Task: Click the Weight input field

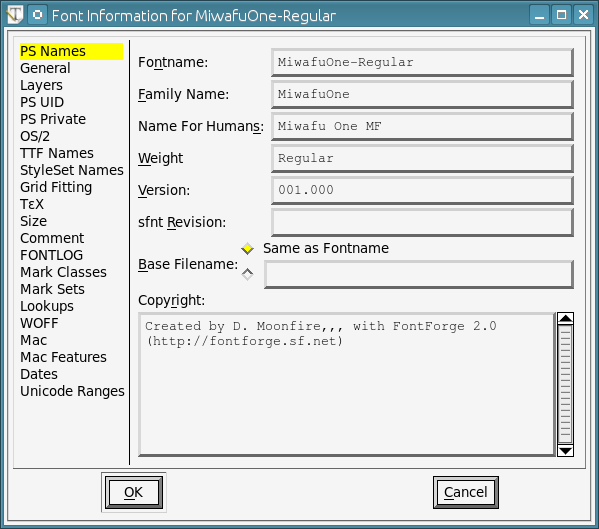Action: (x=422, y=158)
